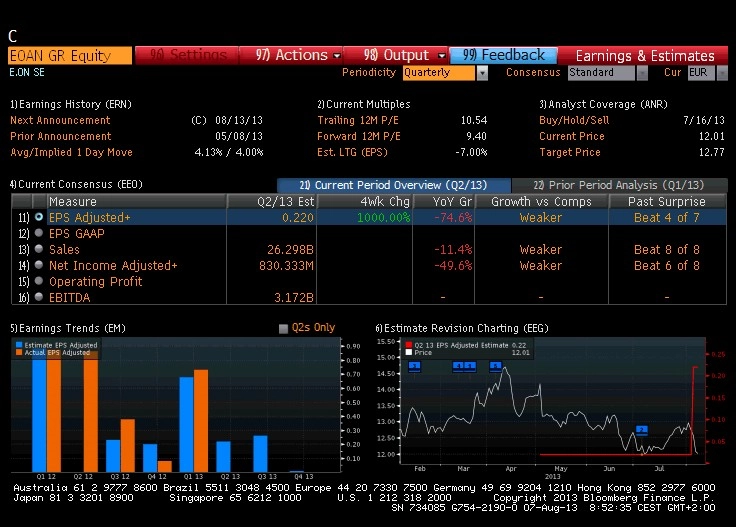Viewport: 736px width, 527px height.
Task: Select the Operating Profit radio button
Action: coord(39,281)
